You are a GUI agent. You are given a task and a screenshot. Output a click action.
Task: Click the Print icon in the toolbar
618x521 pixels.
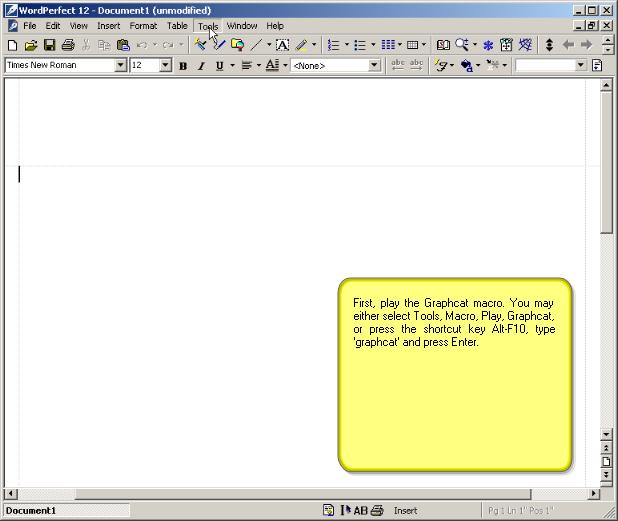[x=68, y=45]
